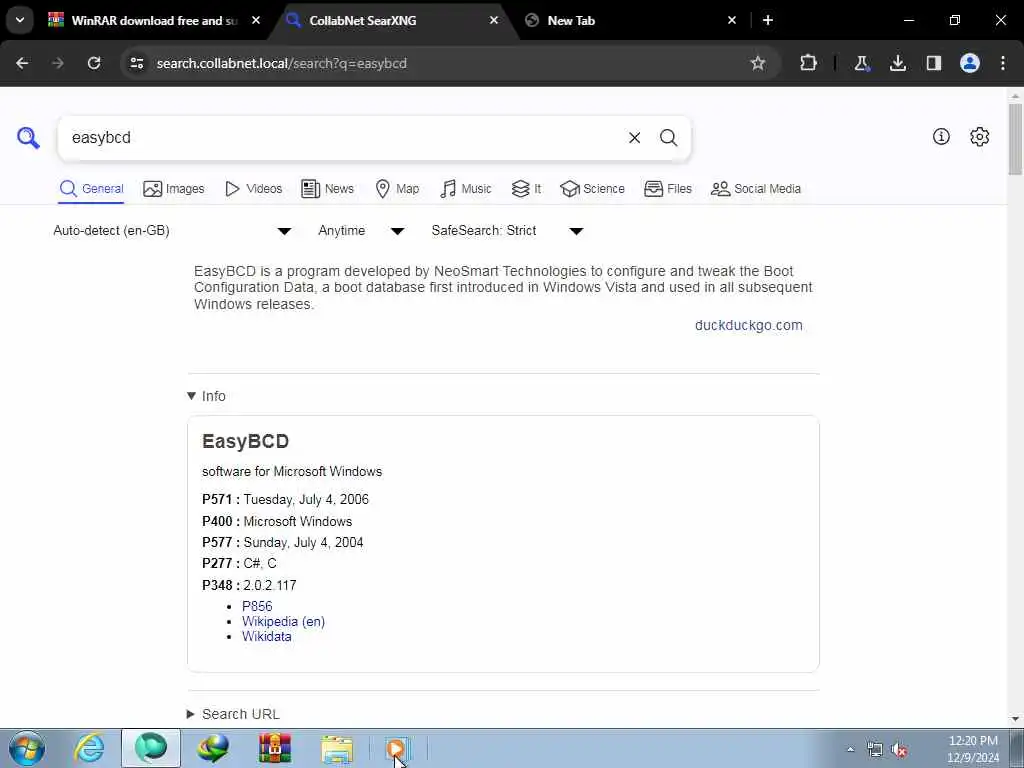Click the Windows Start button

[x=27, y=748]
